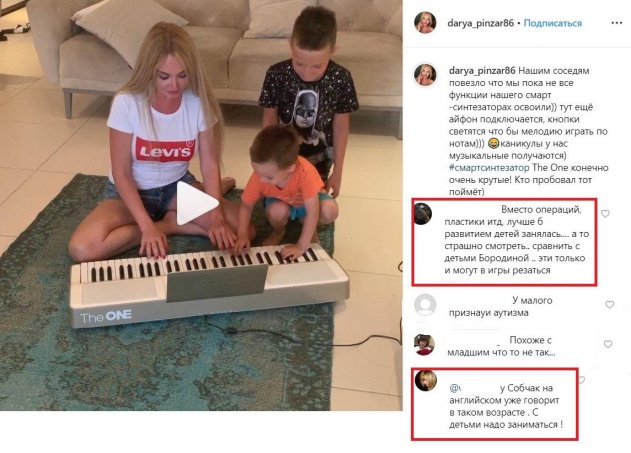
Task: Like the comment mentioning Собчак
Action: [x=582, y=379]
